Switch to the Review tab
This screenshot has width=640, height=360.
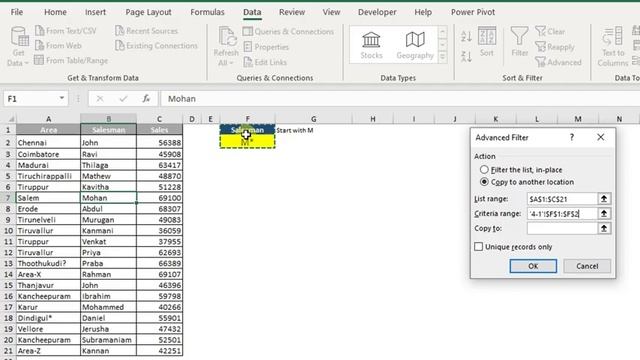(x=292, y=12)
